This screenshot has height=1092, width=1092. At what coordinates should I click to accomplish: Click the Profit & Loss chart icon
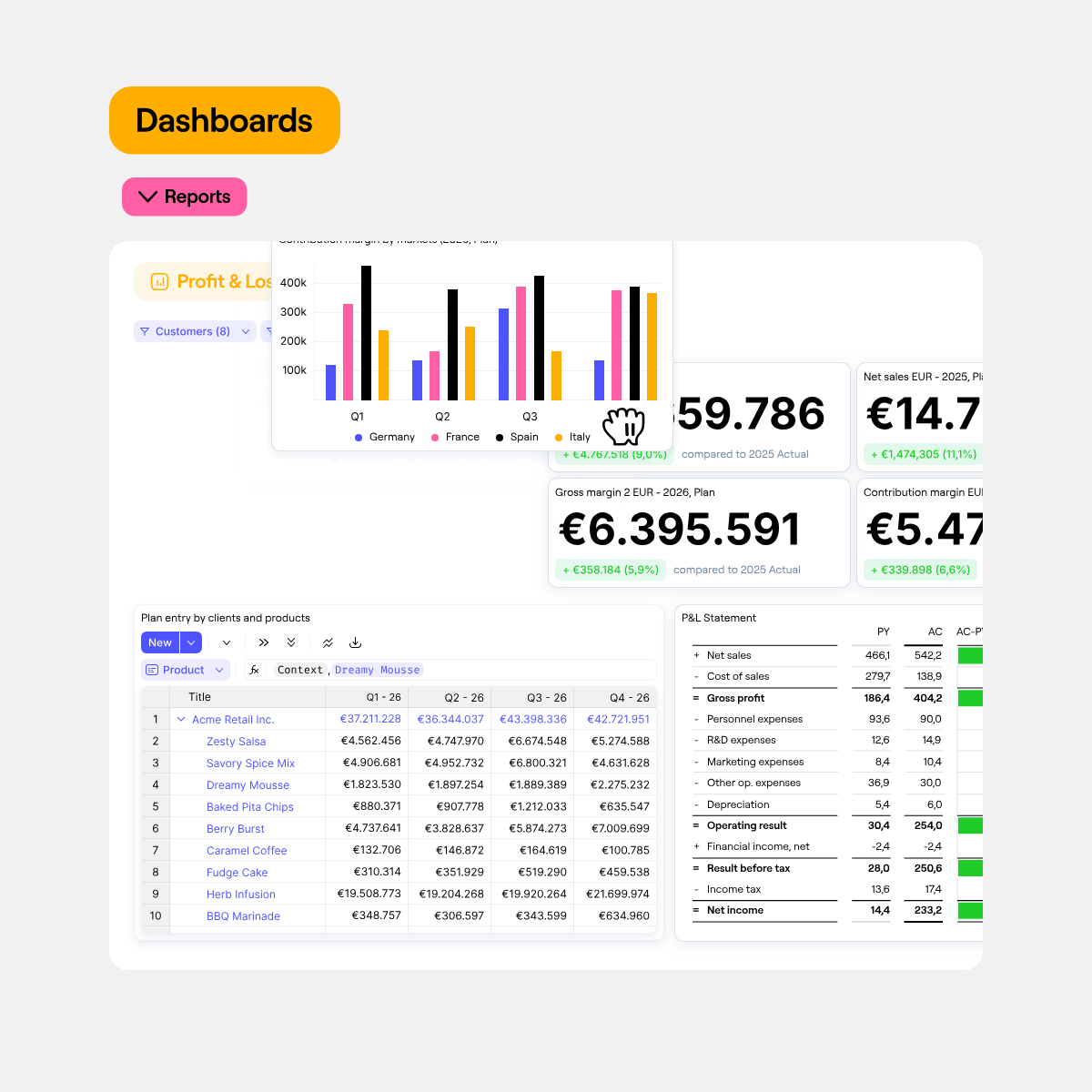[159, 282]
